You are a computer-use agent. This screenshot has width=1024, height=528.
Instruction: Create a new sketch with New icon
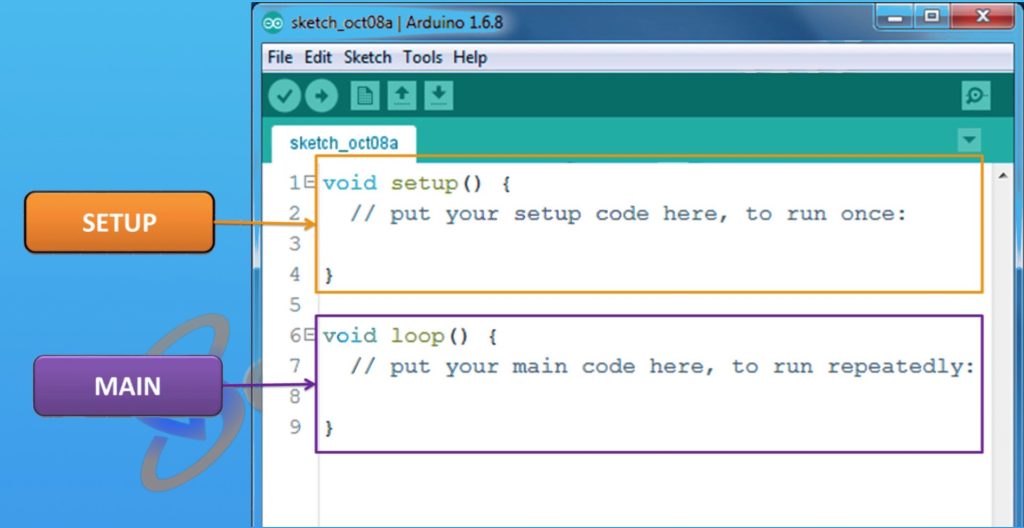tap(364, 97)
